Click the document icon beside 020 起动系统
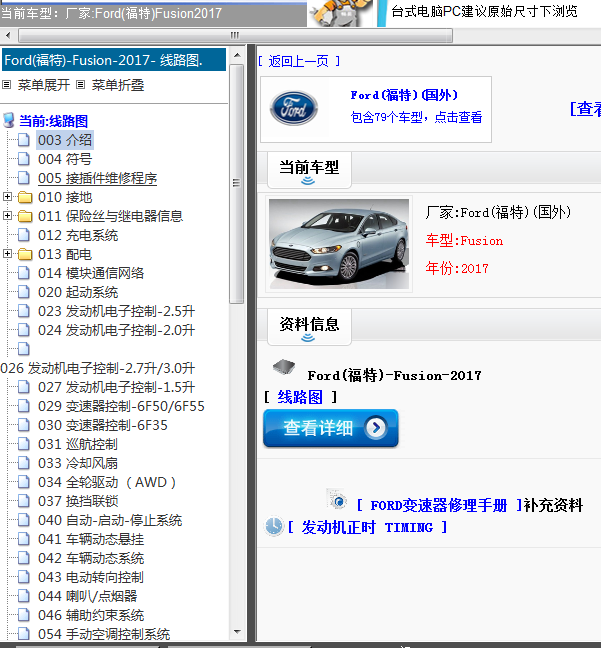This screenshot has height=648, width=601. [x=24, y=292]
